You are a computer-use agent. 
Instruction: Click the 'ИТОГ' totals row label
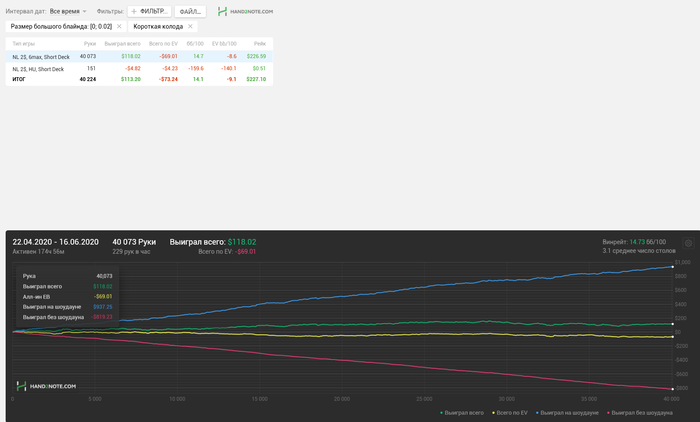point(19,79)
